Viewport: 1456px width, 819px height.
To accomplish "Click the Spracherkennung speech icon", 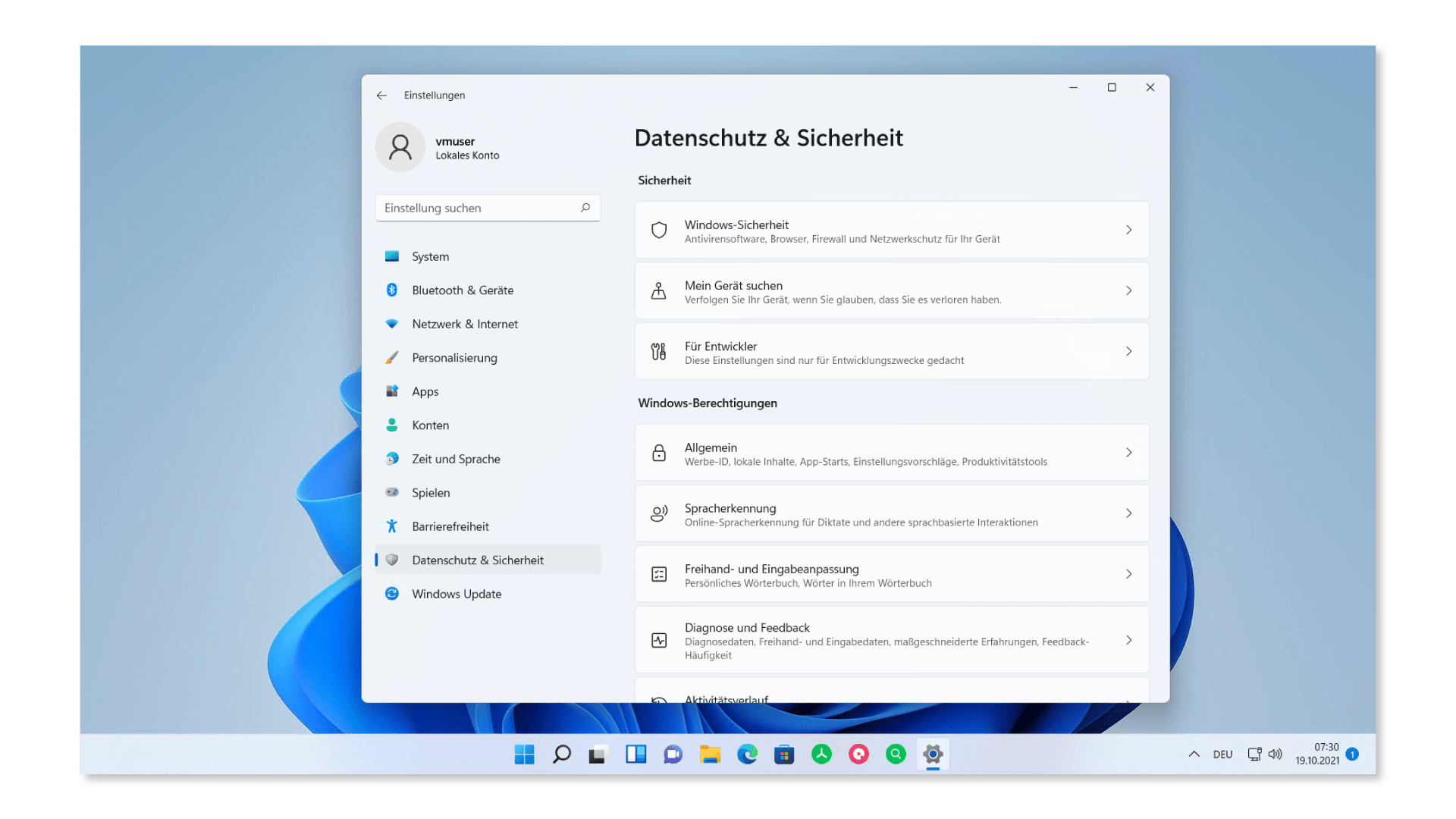I will (659, 513).
